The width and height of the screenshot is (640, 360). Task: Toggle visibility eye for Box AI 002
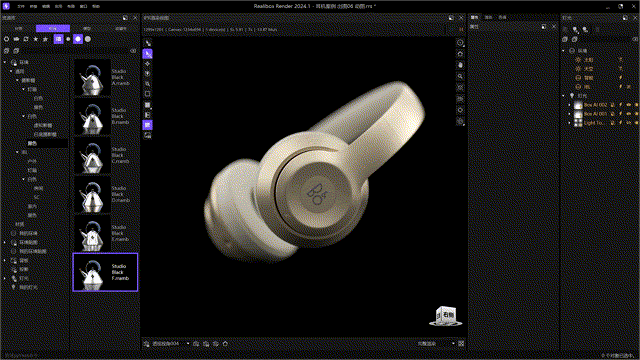pos(629,105)
